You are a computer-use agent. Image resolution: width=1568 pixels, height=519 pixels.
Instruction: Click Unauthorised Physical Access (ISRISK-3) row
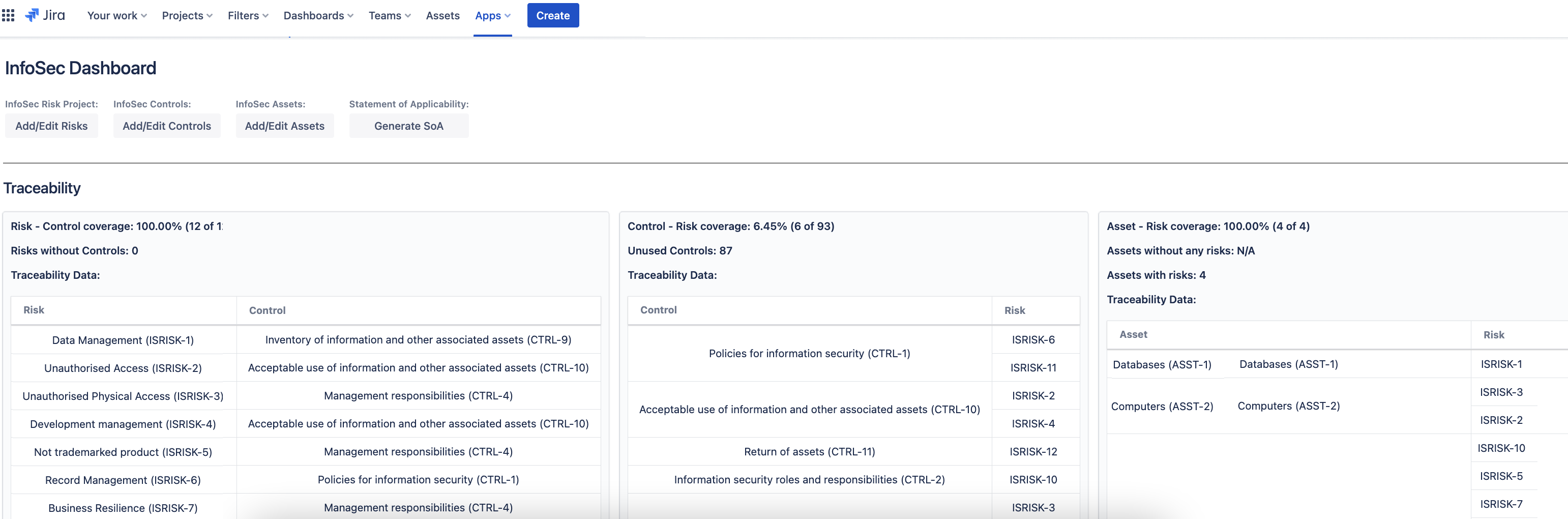pyautogui.click(x=123, y=396)
